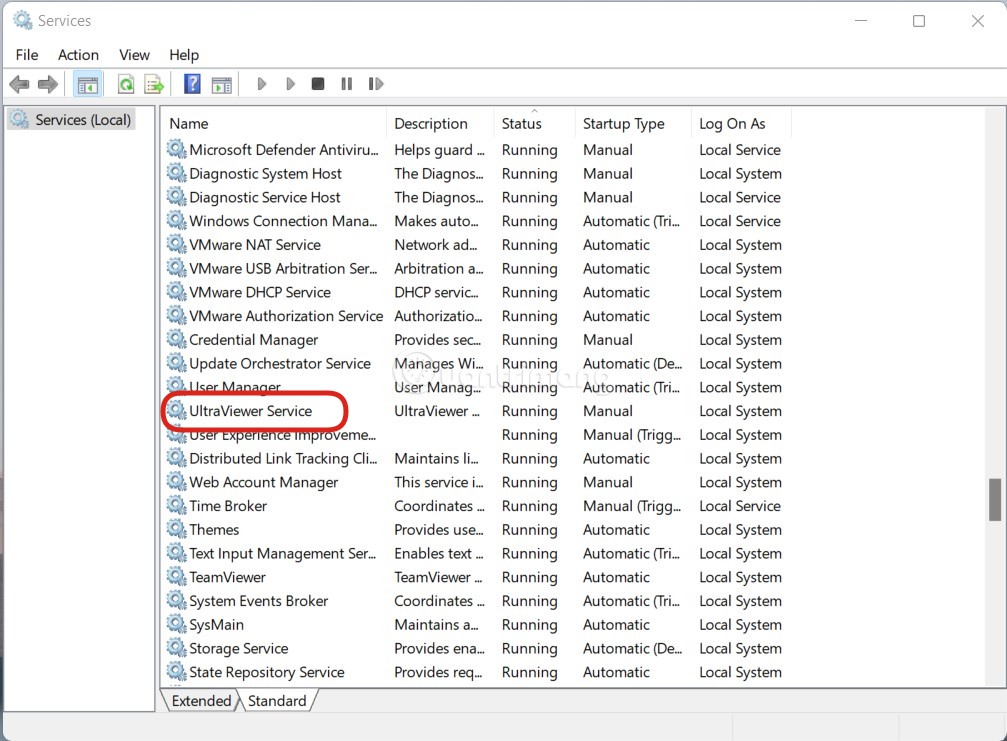Click the Refresh toolbar icon
Viewport: 1007px width, 741px height.
click(127, 84)
